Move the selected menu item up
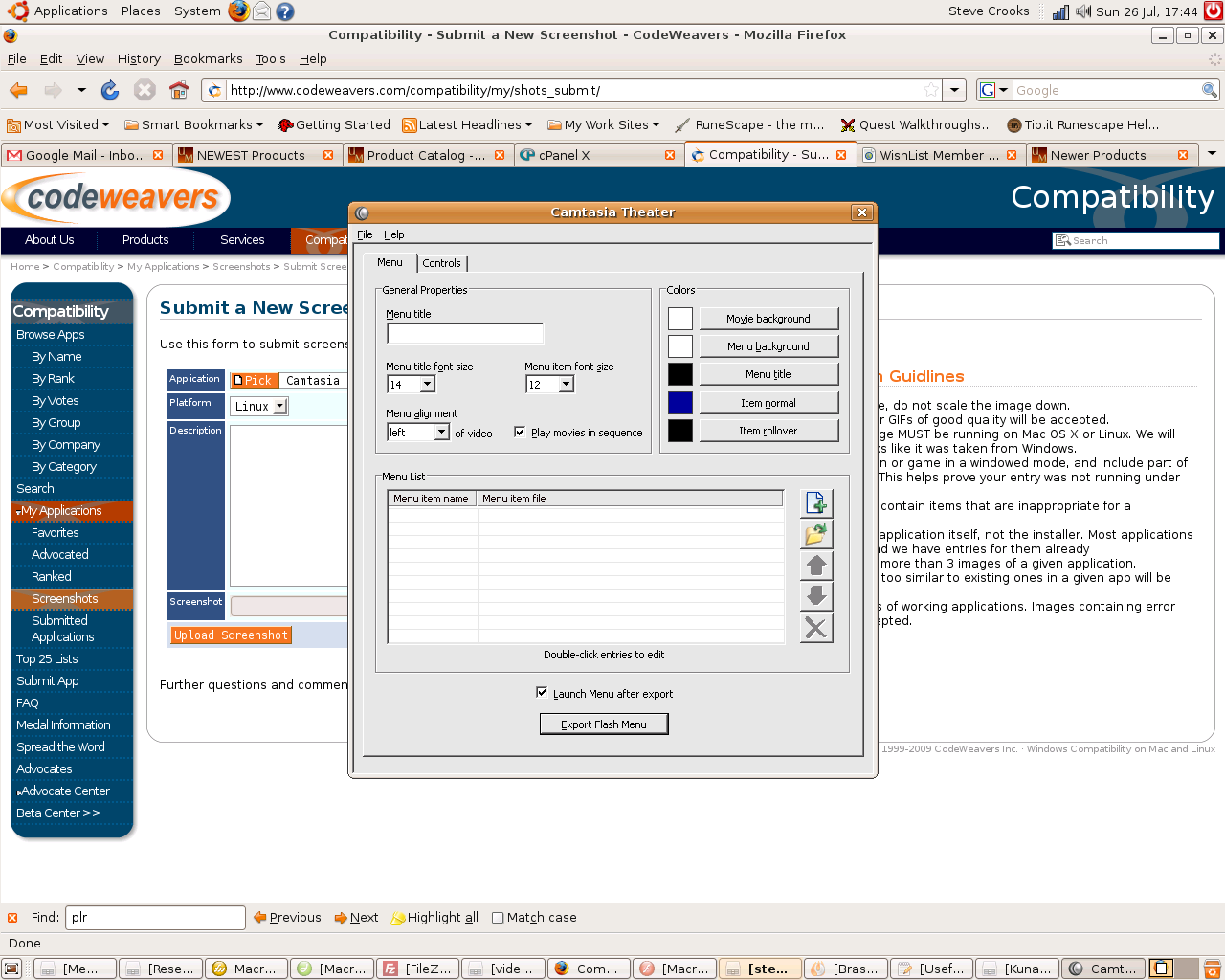The image size is (1225, 980). click(x=816, y=565)
